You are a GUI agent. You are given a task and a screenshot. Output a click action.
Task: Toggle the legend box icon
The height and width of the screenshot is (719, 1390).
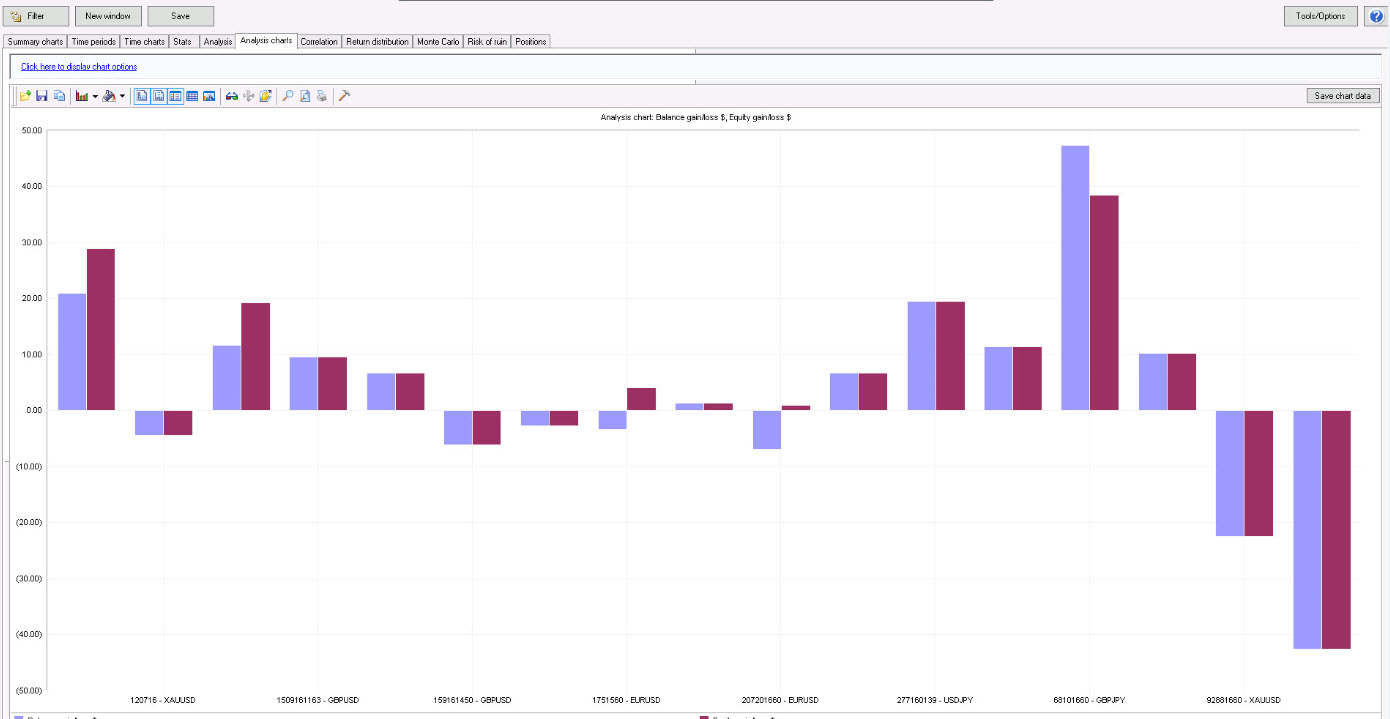coord(176,96)
